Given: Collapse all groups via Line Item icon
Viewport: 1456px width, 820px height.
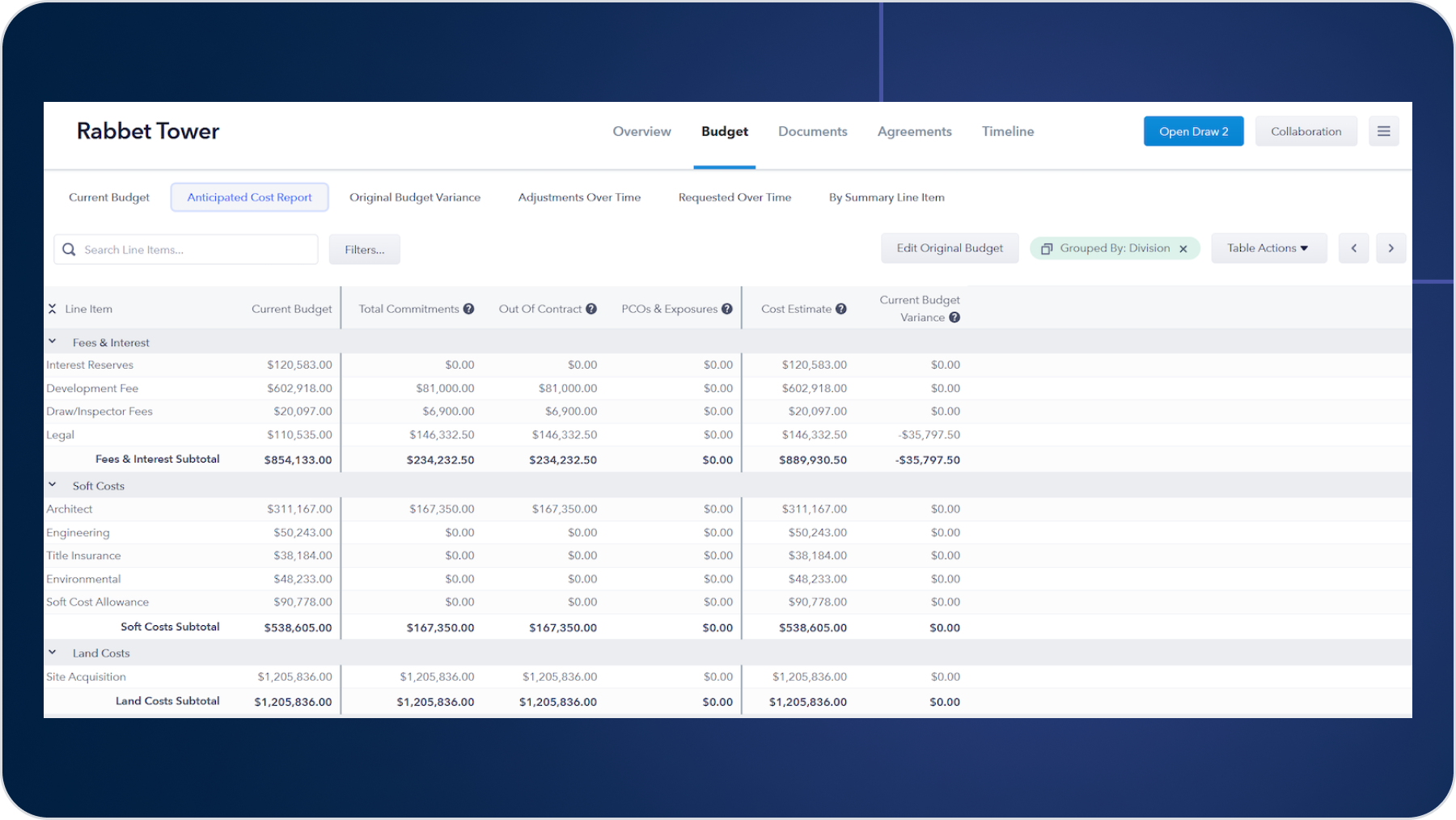Looking at the screenshot, I should (52, 309).
